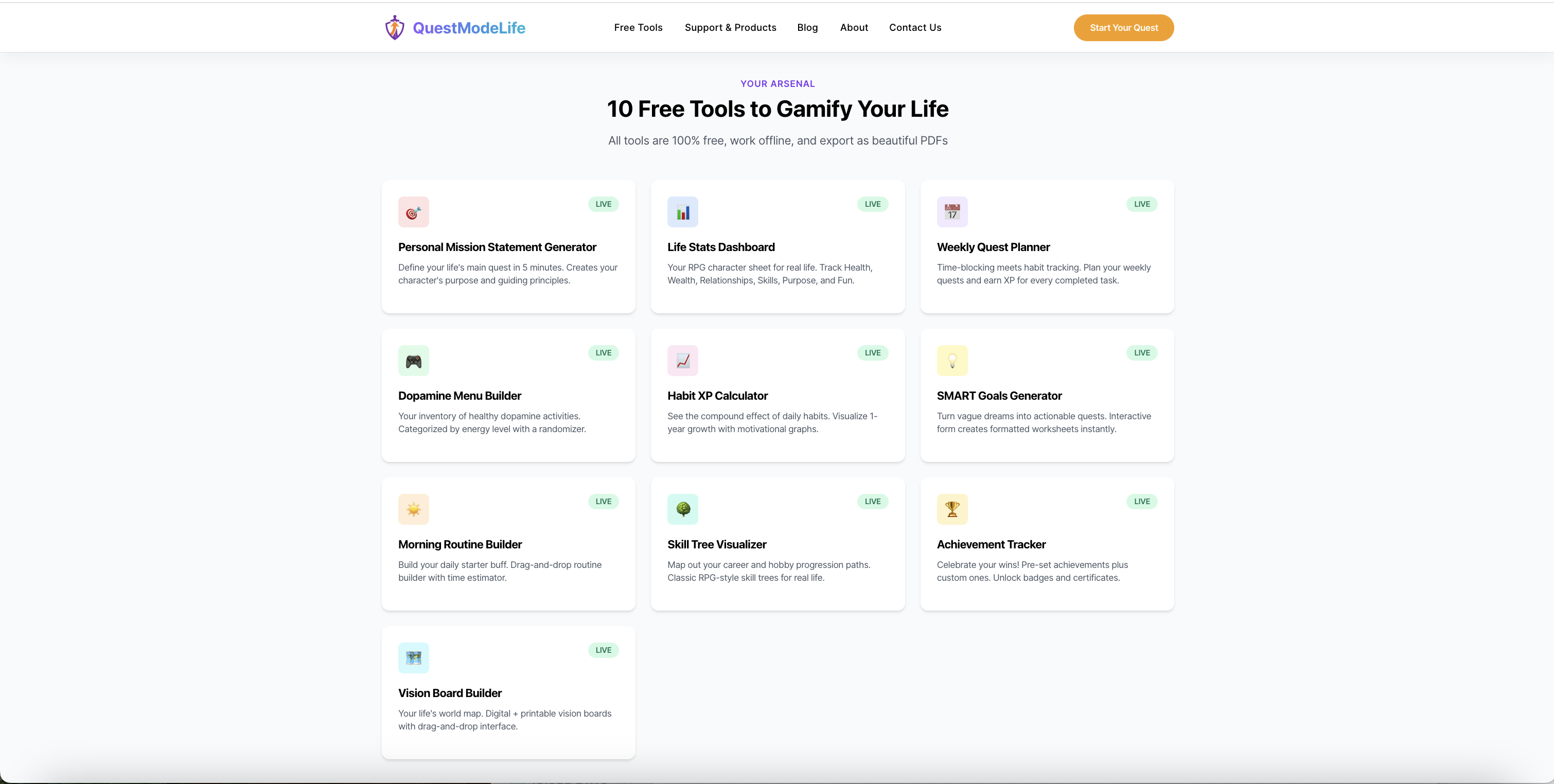The height and width of the screenshot is (784, 1554).
Task: Click the light bulb icon for SMART Goals
Action: coord(952,361)
